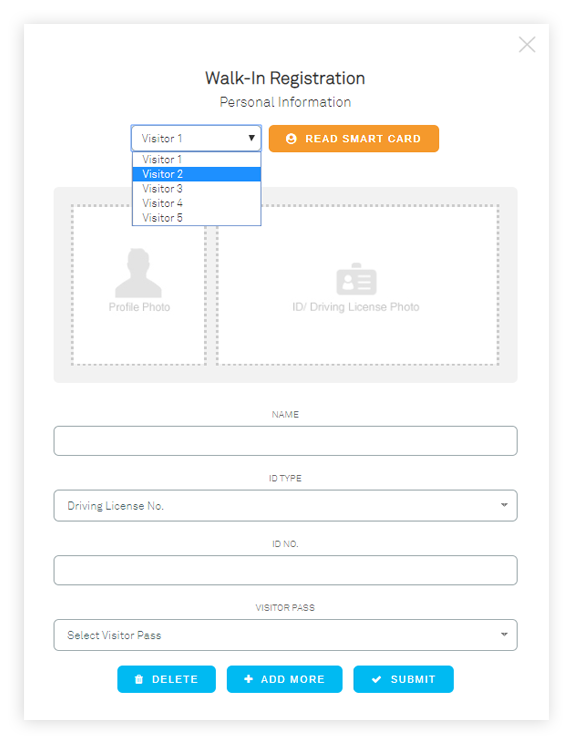Pick Visitor 3 from the options
This screenshot has width=575, height=744.
[196, 189]
